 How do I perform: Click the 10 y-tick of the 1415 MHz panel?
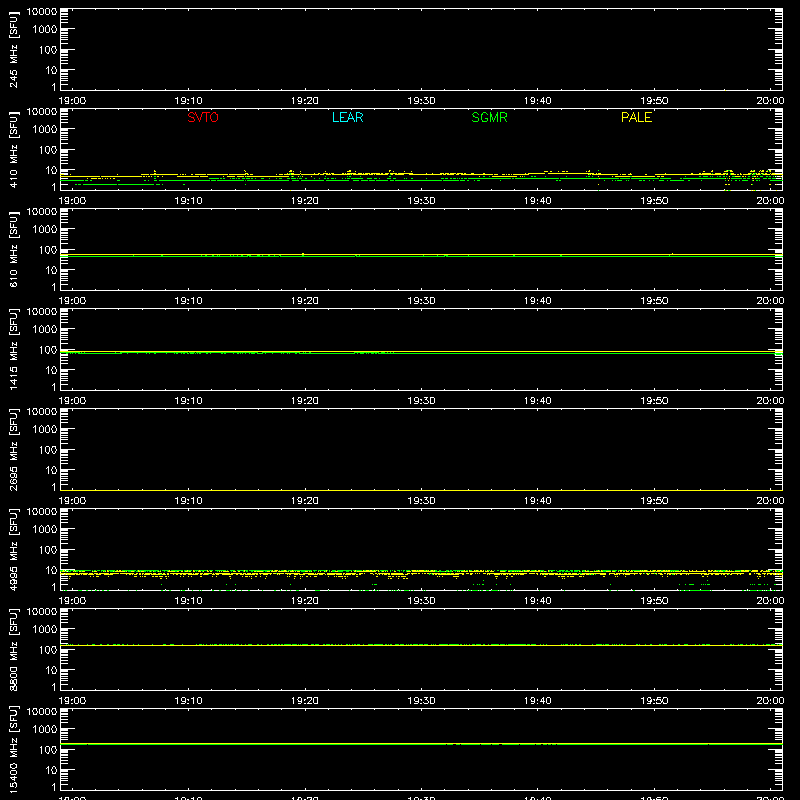click(51, 370)
